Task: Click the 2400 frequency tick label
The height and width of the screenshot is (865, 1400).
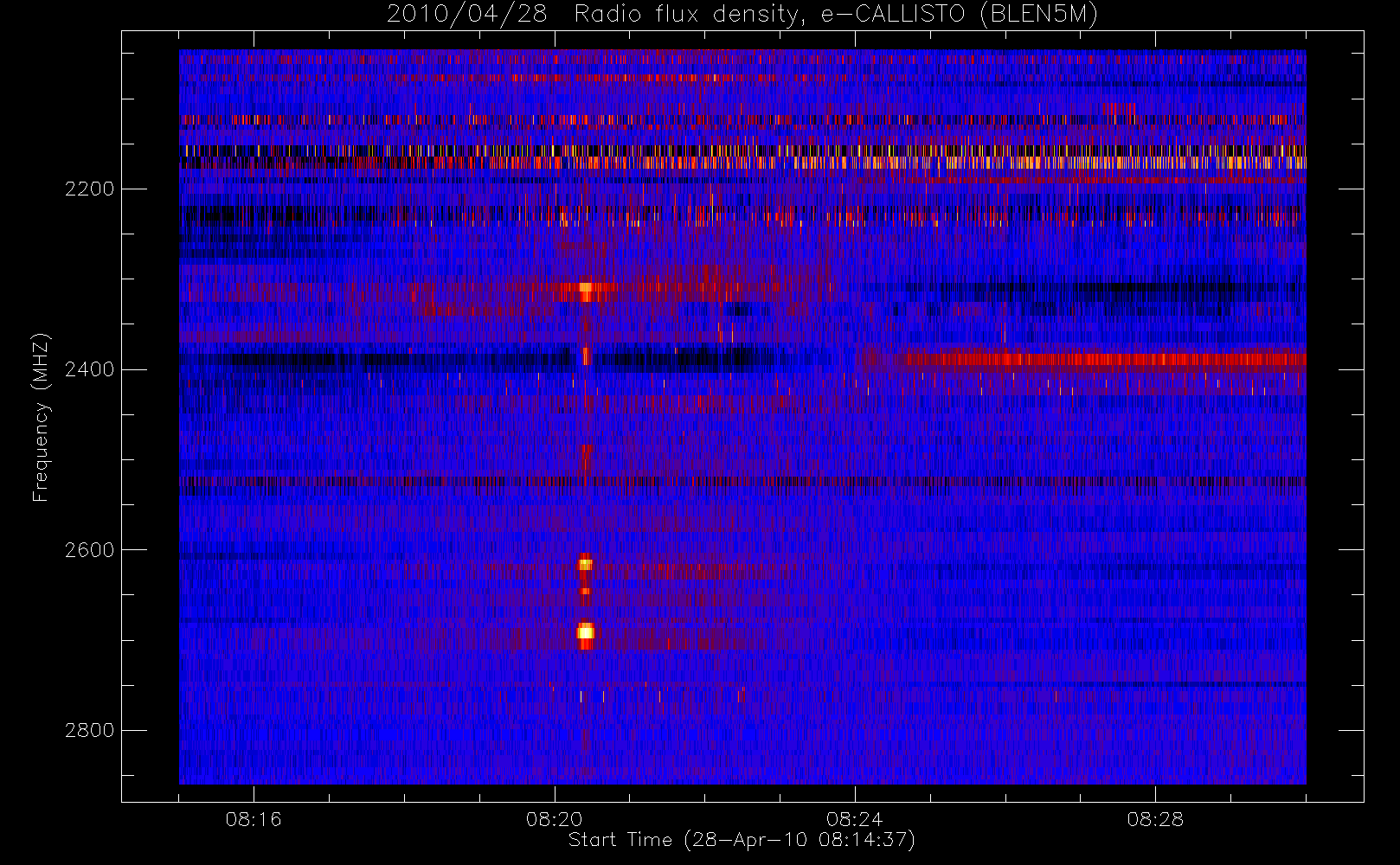Action: (90, 369)
